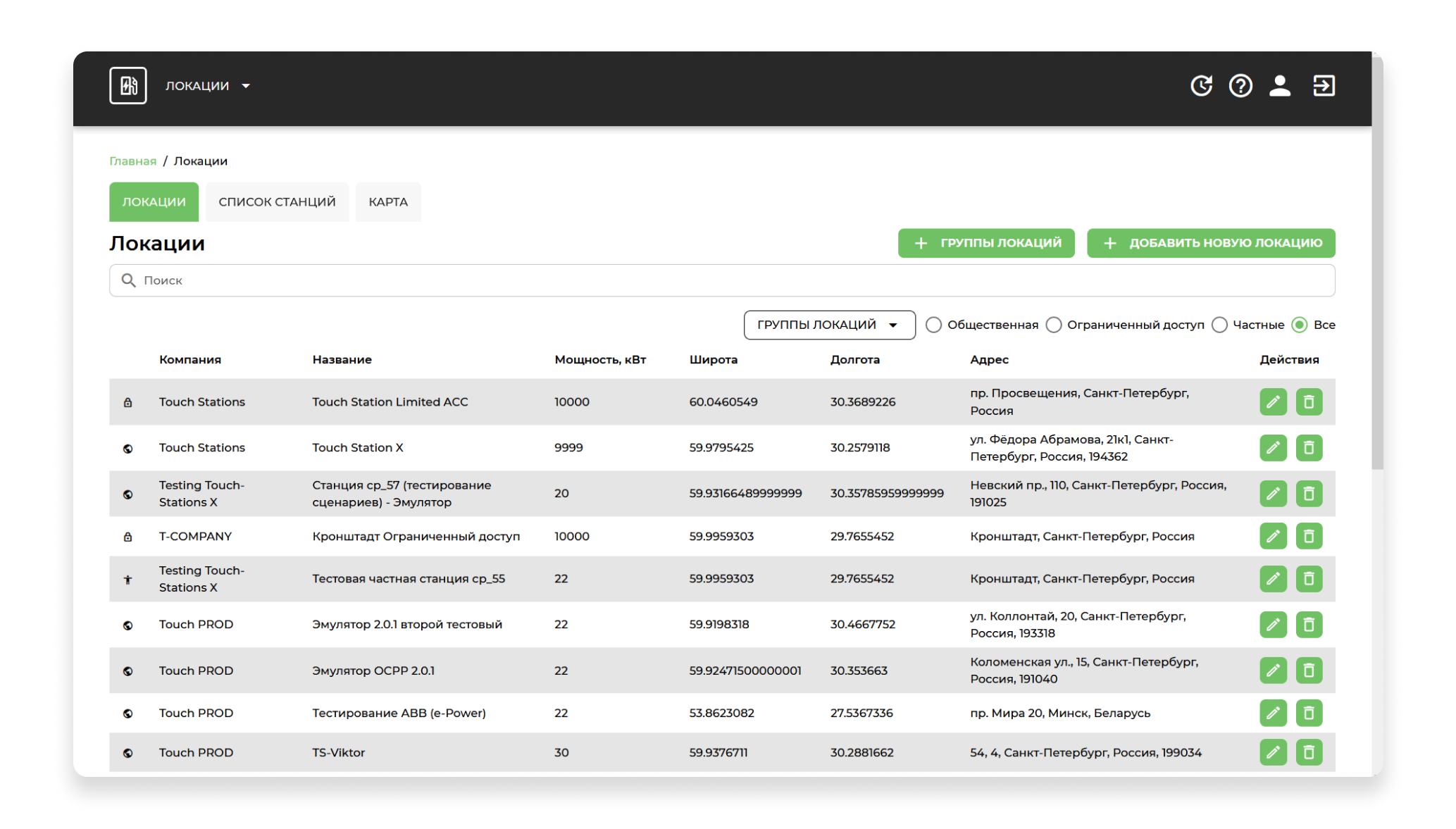Click the charging station logo icon

click(x=127, y=86)
